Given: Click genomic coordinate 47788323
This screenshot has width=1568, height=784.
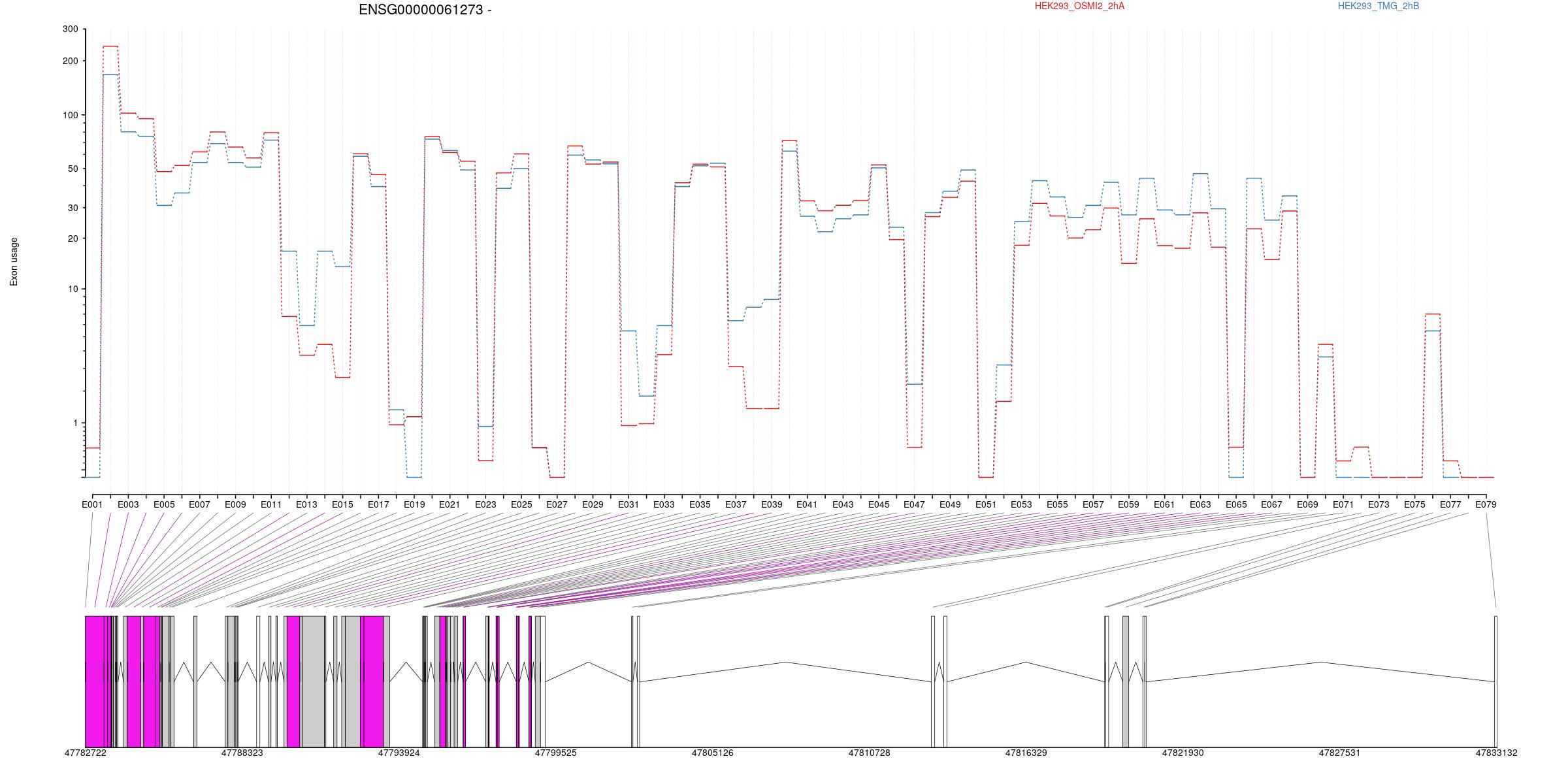Looking at the screenshot, I should 242,753.
